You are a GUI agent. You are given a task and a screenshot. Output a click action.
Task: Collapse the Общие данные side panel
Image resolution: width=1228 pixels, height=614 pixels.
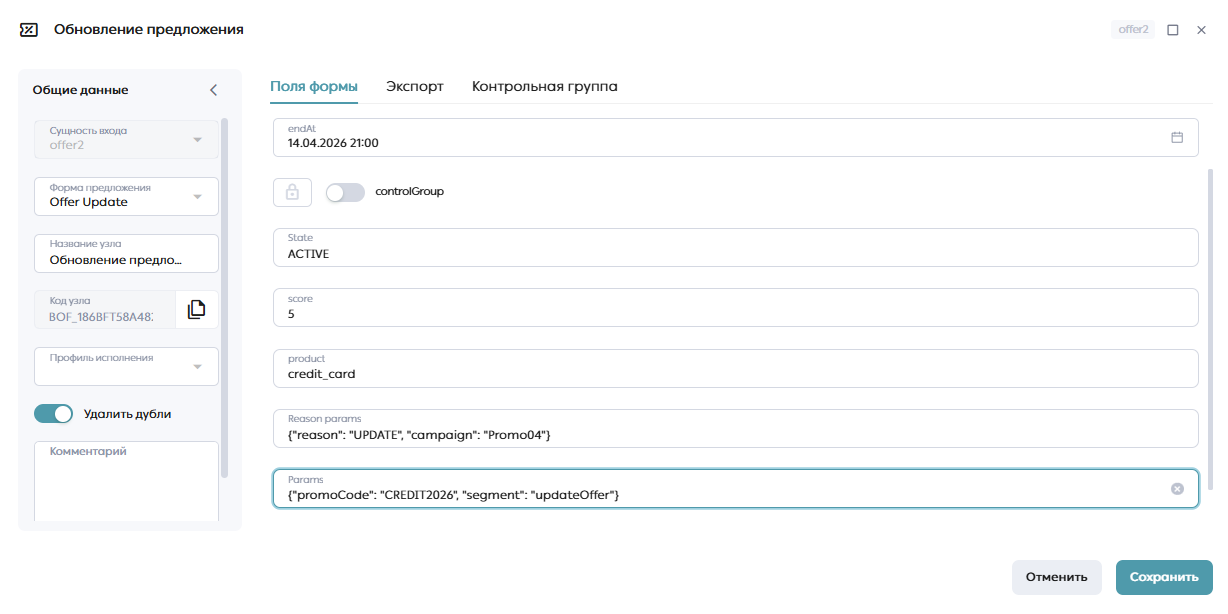[x=213, y=90]
